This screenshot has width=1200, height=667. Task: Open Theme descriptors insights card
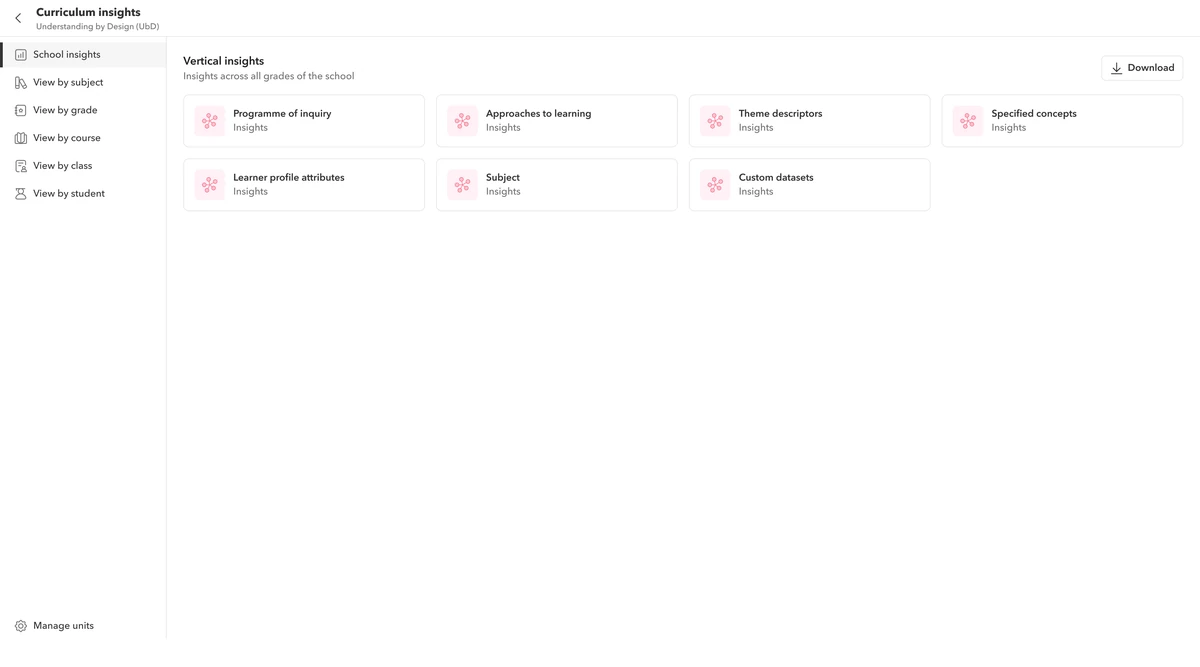810,121
